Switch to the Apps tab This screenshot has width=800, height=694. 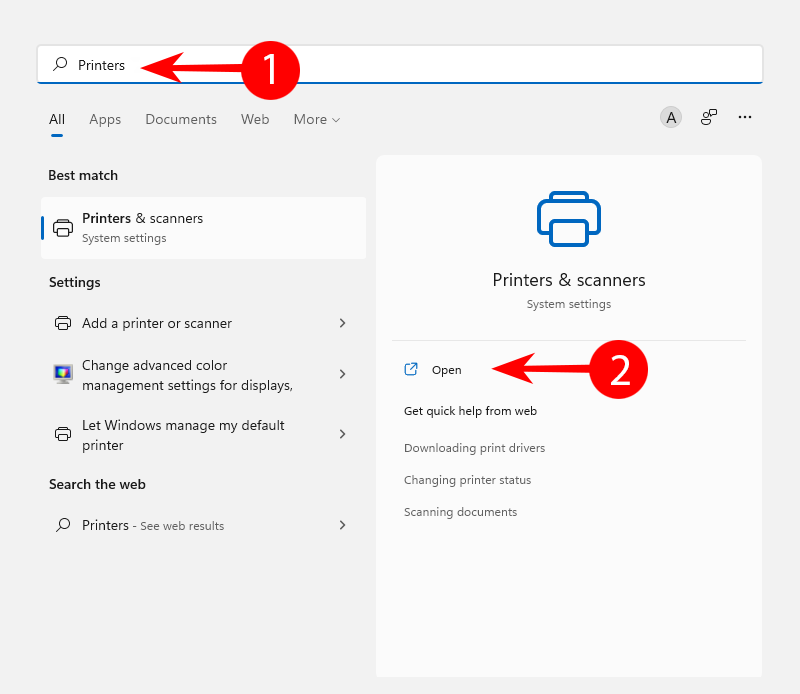(x=105, y=119)
